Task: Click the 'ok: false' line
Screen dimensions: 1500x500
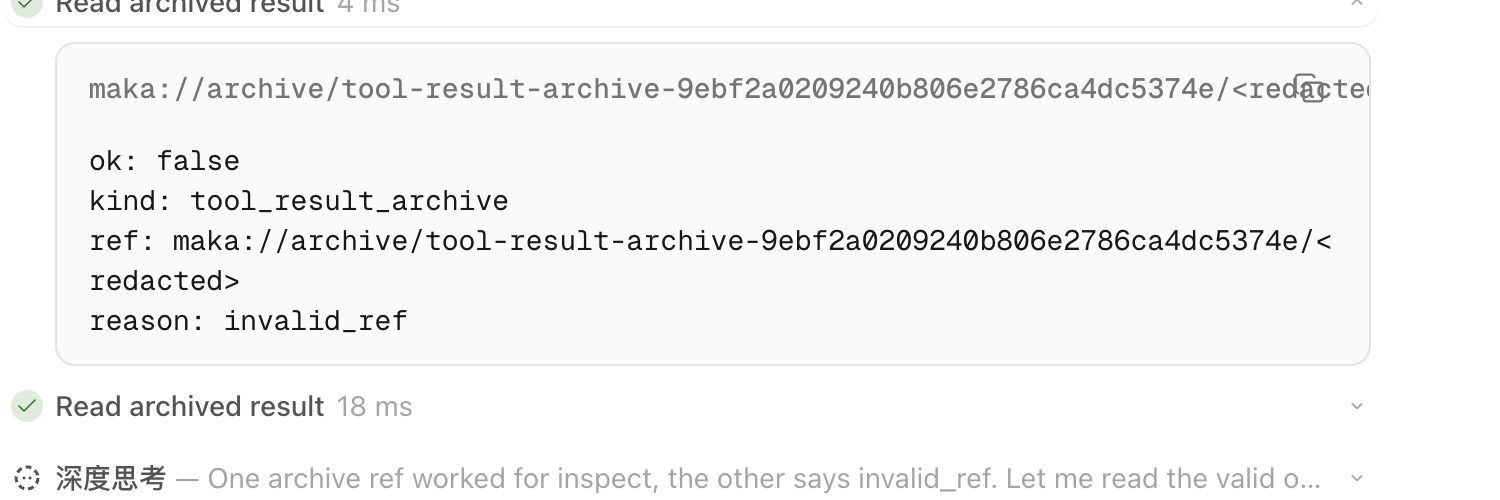Action: point(164,161)
